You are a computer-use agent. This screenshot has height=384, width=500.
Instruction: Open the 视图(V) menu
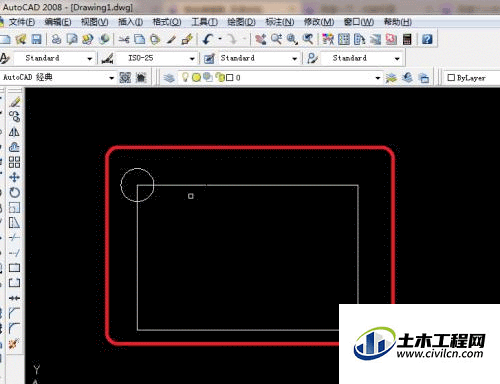pyautogui.click(x=94, y=22)
